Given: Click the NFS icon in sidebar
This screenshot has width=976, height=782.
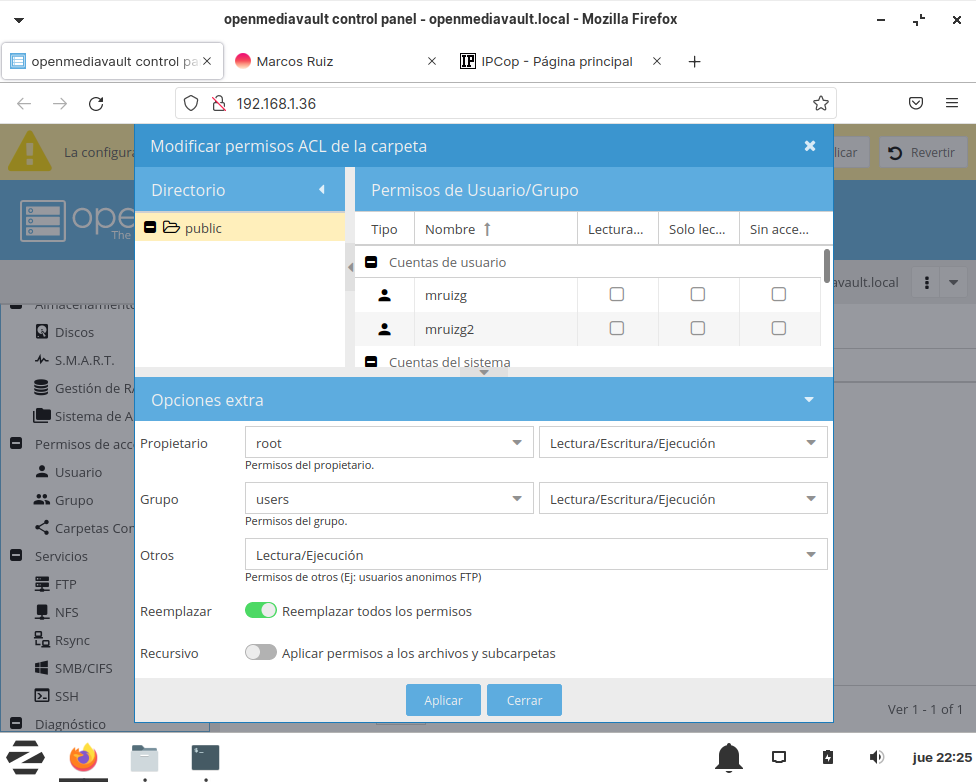Looking at the screenshot, I should click(x=42, y=612).
